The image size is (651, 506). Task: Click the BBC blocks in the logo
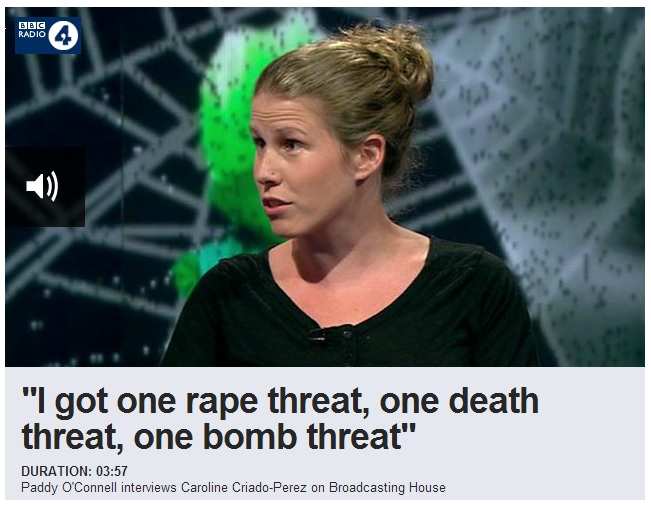tap(32, 26)
